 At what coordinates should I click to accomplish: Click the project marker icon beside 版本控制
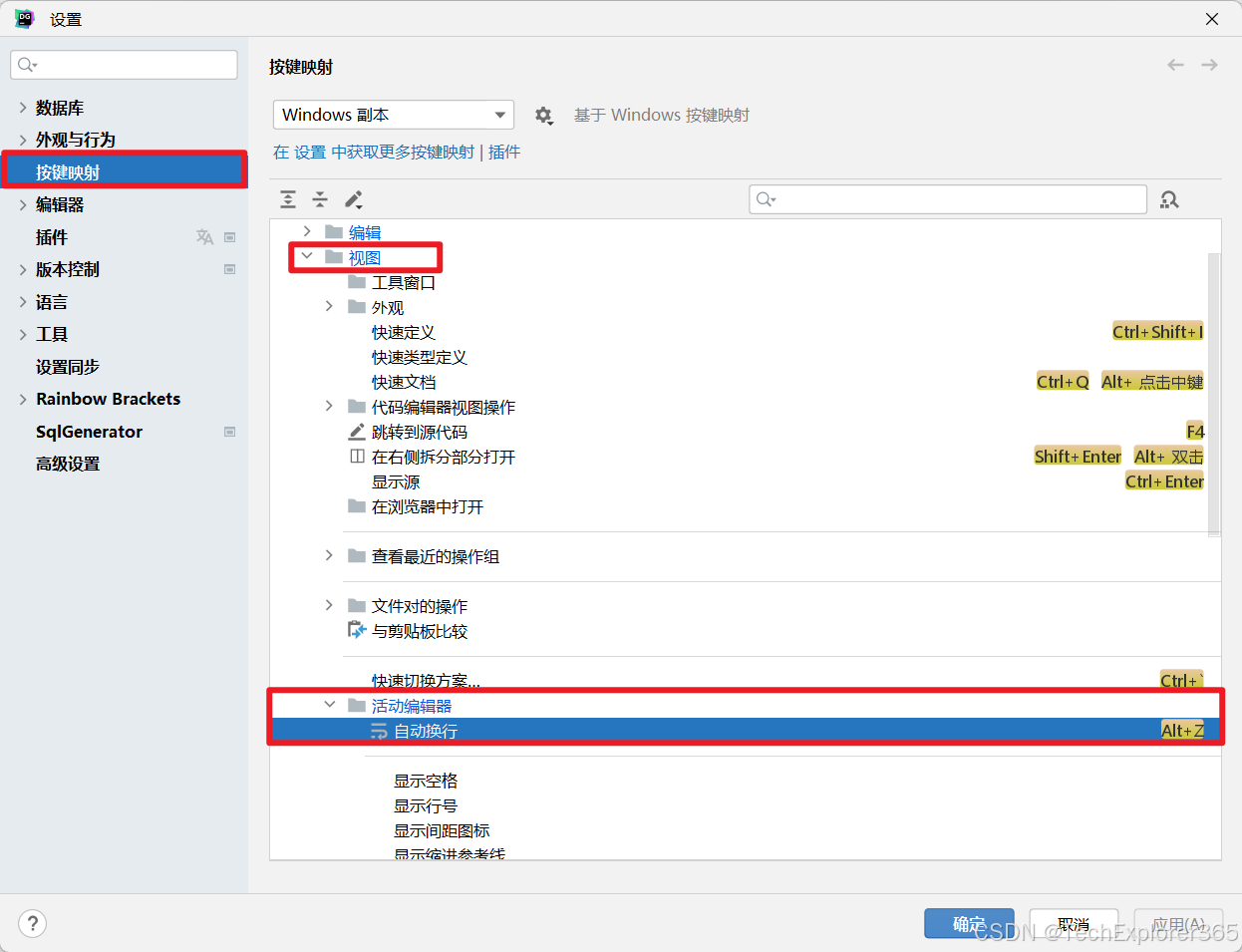point(230,269)
